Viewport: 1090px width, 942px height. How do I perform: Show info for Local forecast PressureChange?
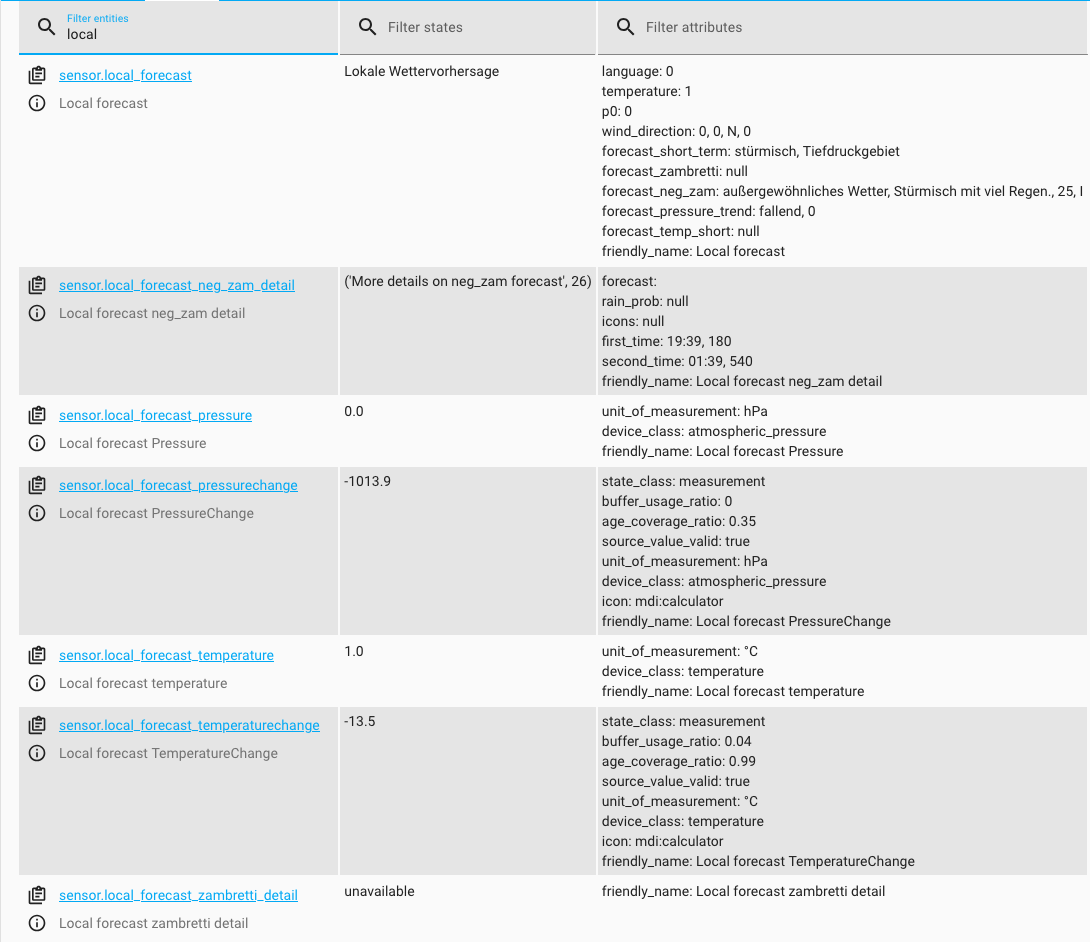[x=37, y=513]
